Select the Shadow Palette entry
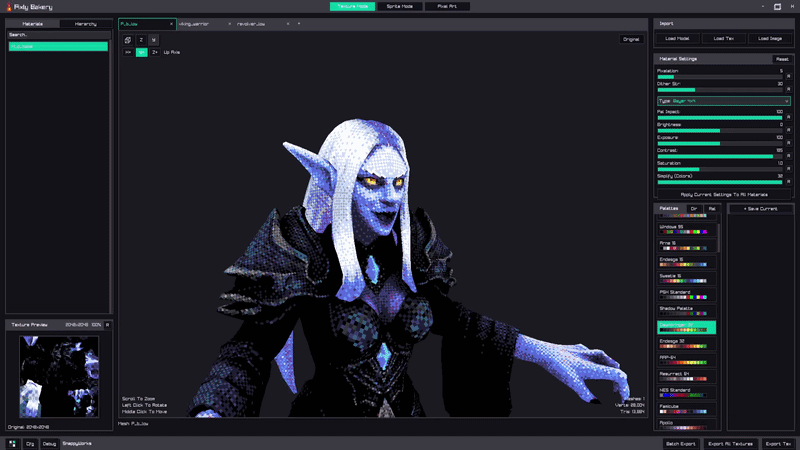Viewport: 800px width, 450px height. click(x=687, y=311)
